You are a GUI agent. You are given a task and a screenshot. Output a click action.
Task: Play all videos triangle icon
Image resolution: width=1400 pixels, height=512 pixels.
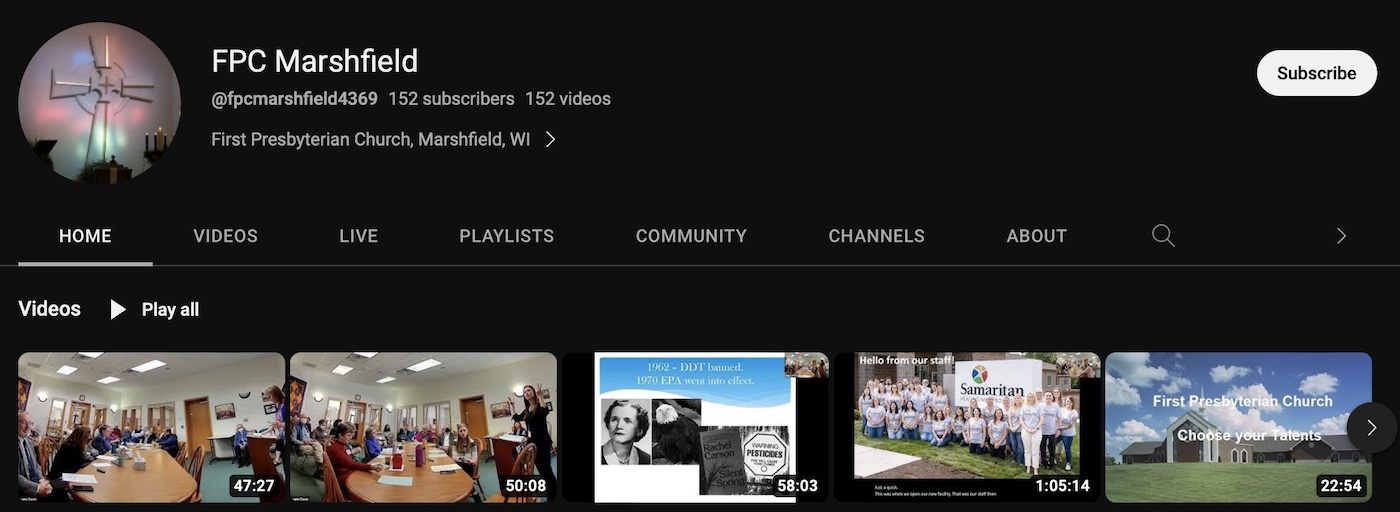[x=118, y=310]
